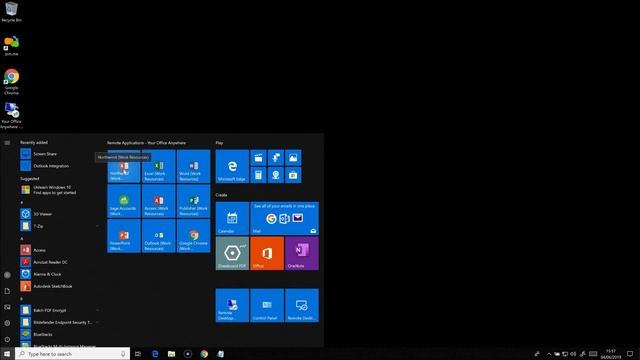
Task: Select the Create tile group heading
Action: (x=222, y=195)
